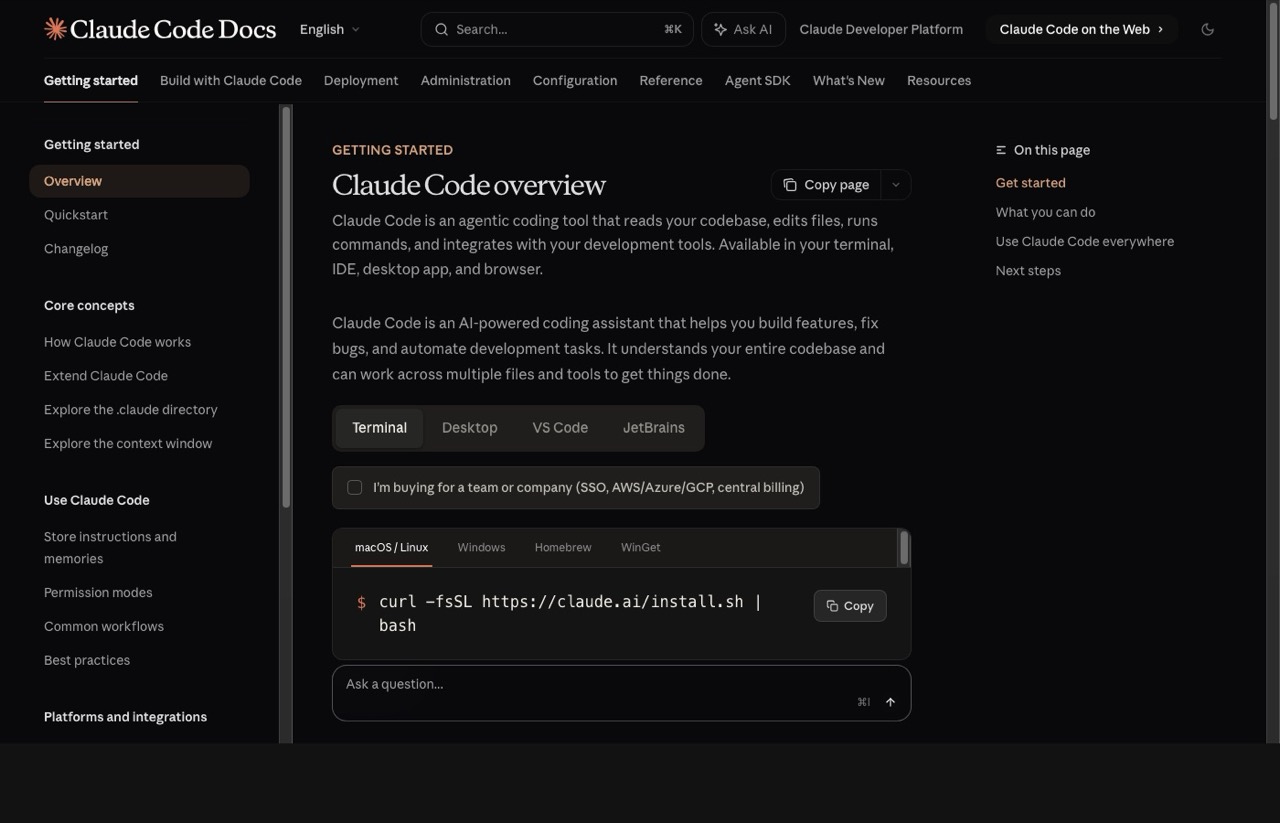Focus the Search input field
The image size is (1280, 823).
(557, 29)
